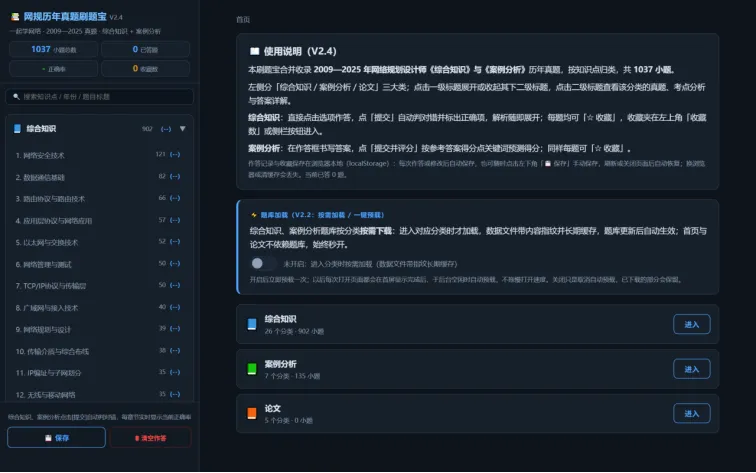Click the 案例分析 card title
Screen dimensions: 756x473
281,364
